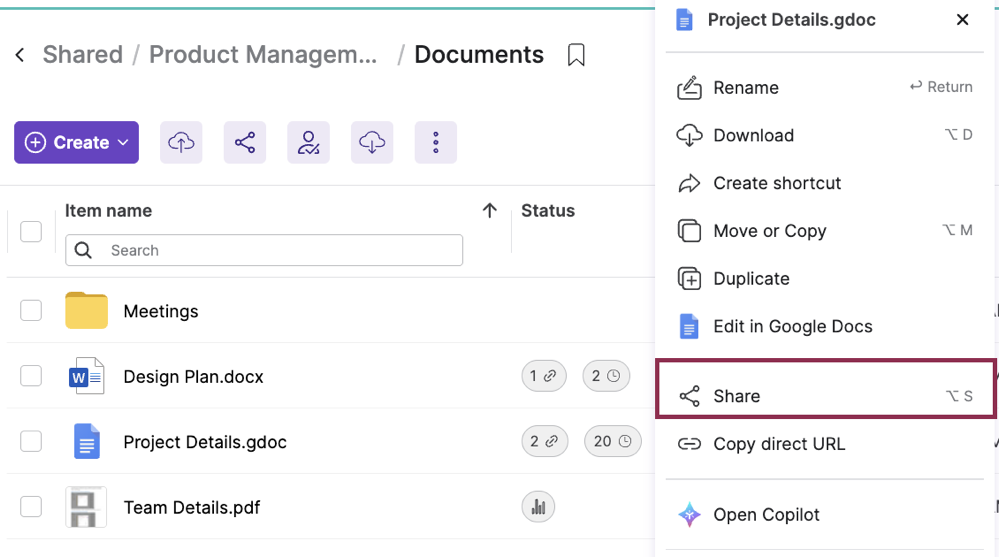Viewport: 999px width, 557px height.
Task: Click the 20 versions badge on Project Details
Action: click(612, 442)
